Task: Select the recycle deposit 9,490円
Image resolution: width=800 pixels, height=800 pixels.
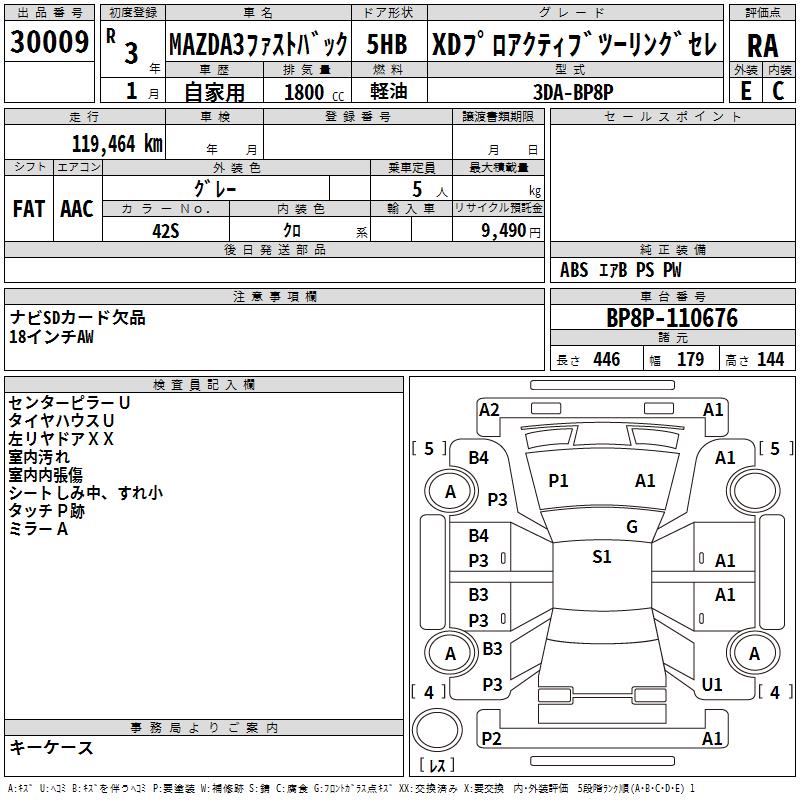Action: 511,231
